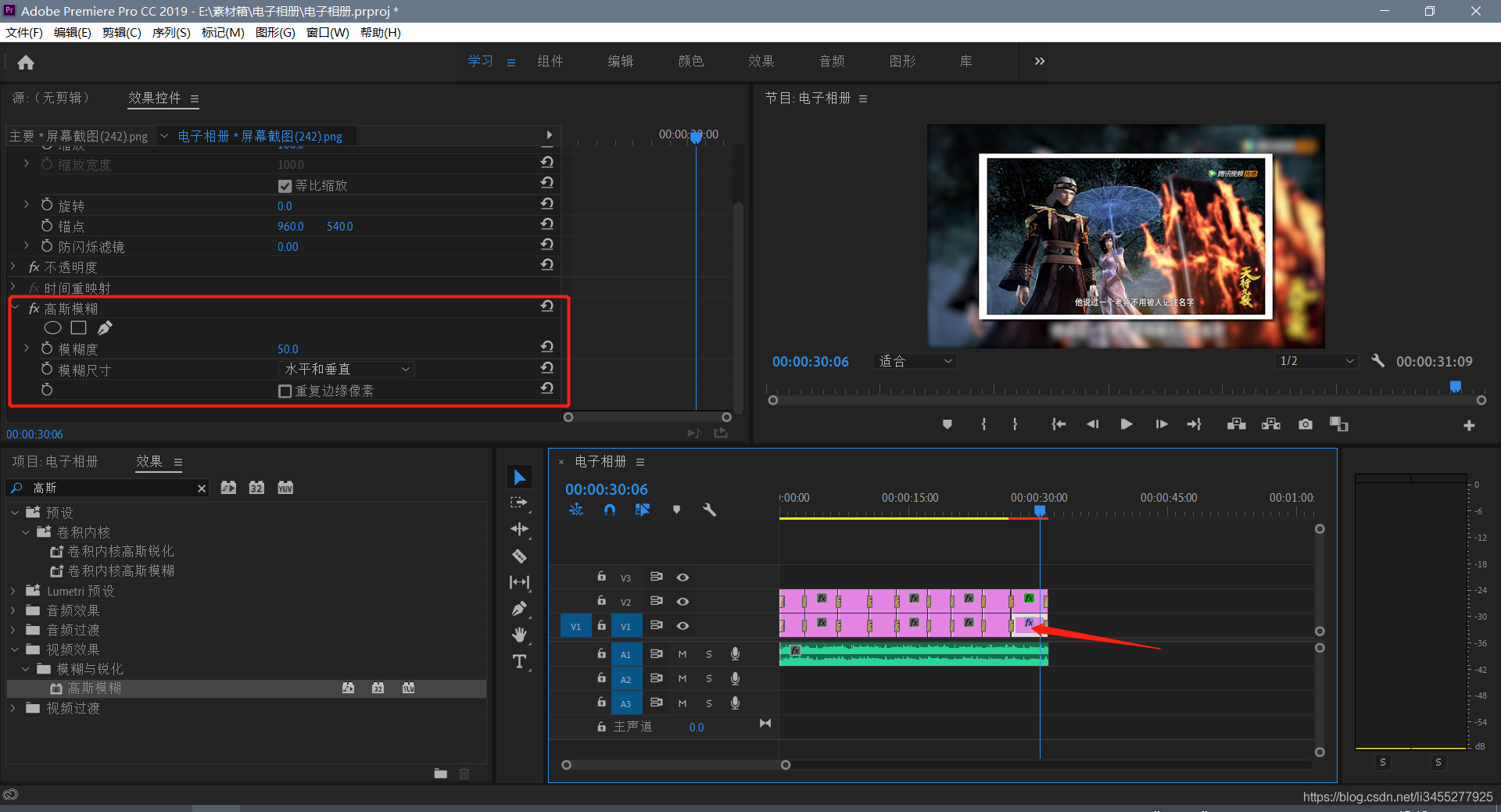Create ellipse mask for Gaussian Blur
The width and height of the screenshot is (1501, 812).
point(52,328)
